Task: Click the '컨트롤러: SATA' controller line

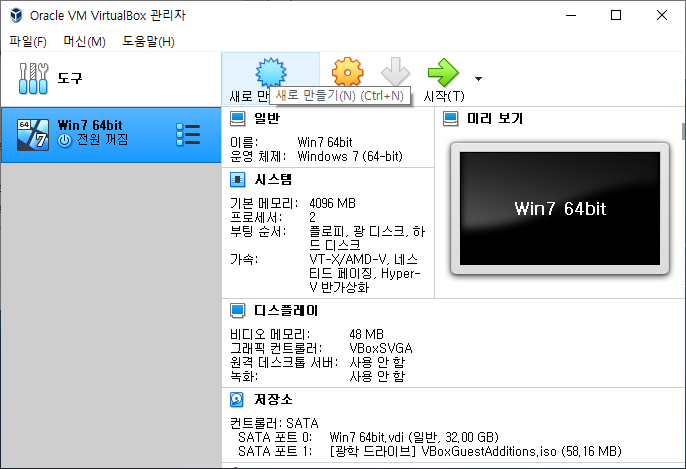Action: 274,424
